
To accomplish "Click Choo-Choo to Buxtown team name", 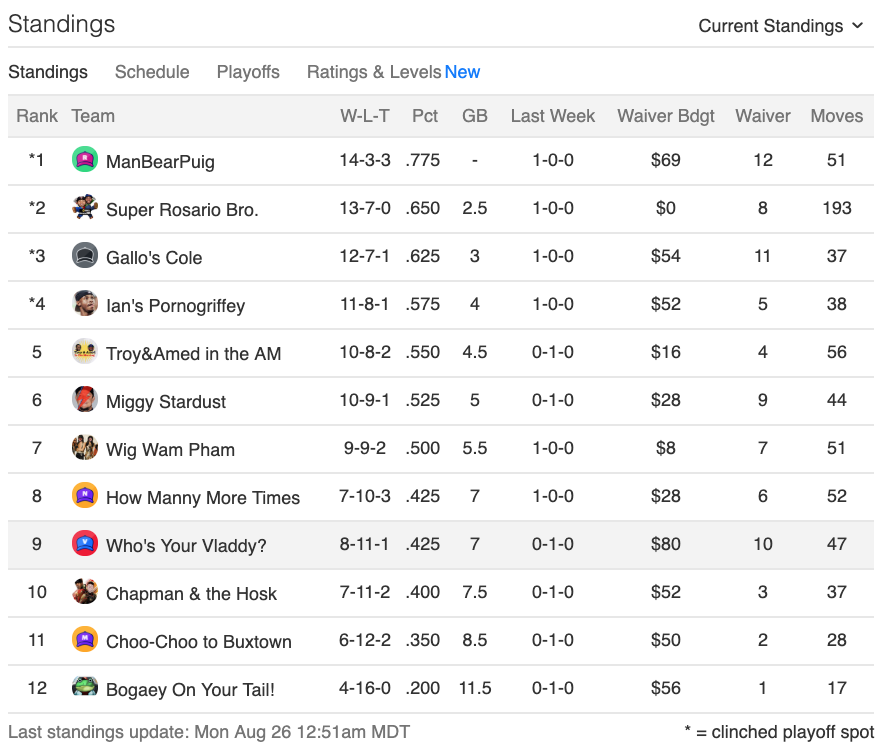I will tap(198, 642).
